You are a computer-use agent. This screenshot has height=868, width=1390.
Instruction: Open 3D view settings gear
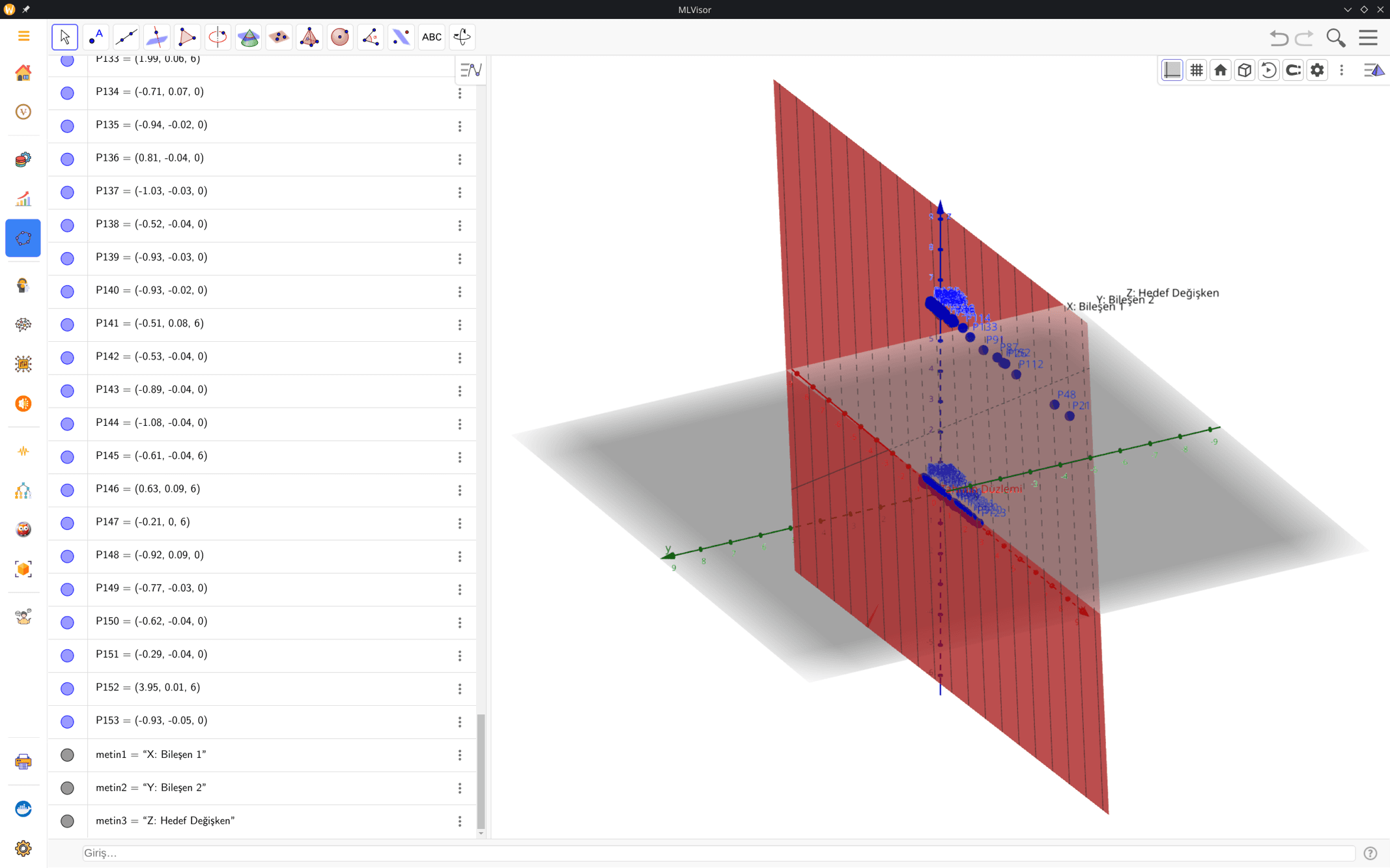1317,70
